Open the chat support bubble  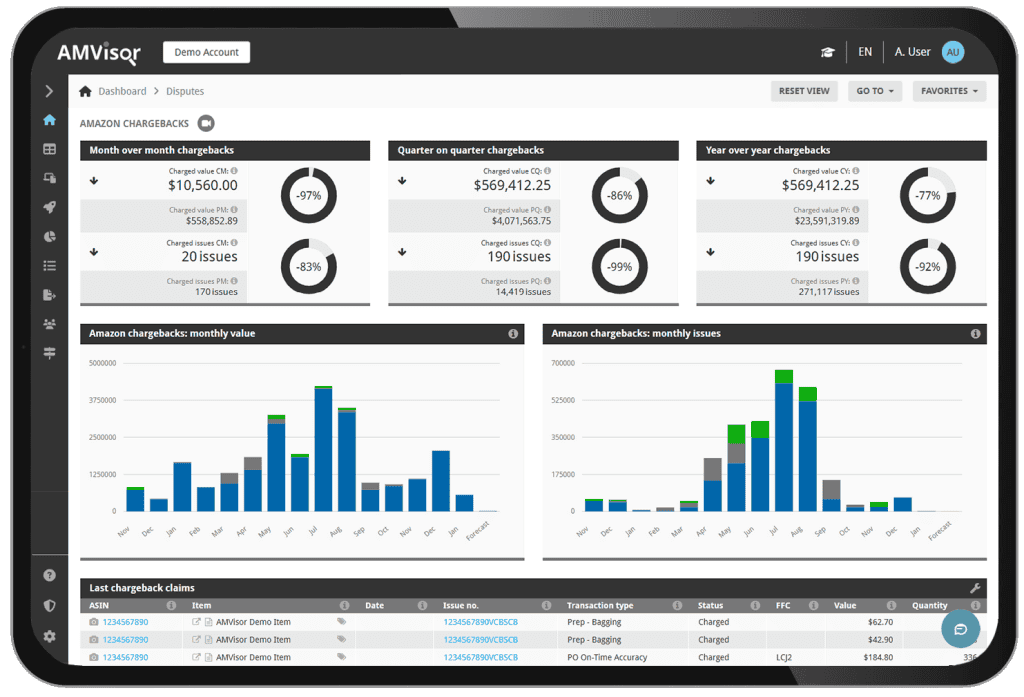960,629
